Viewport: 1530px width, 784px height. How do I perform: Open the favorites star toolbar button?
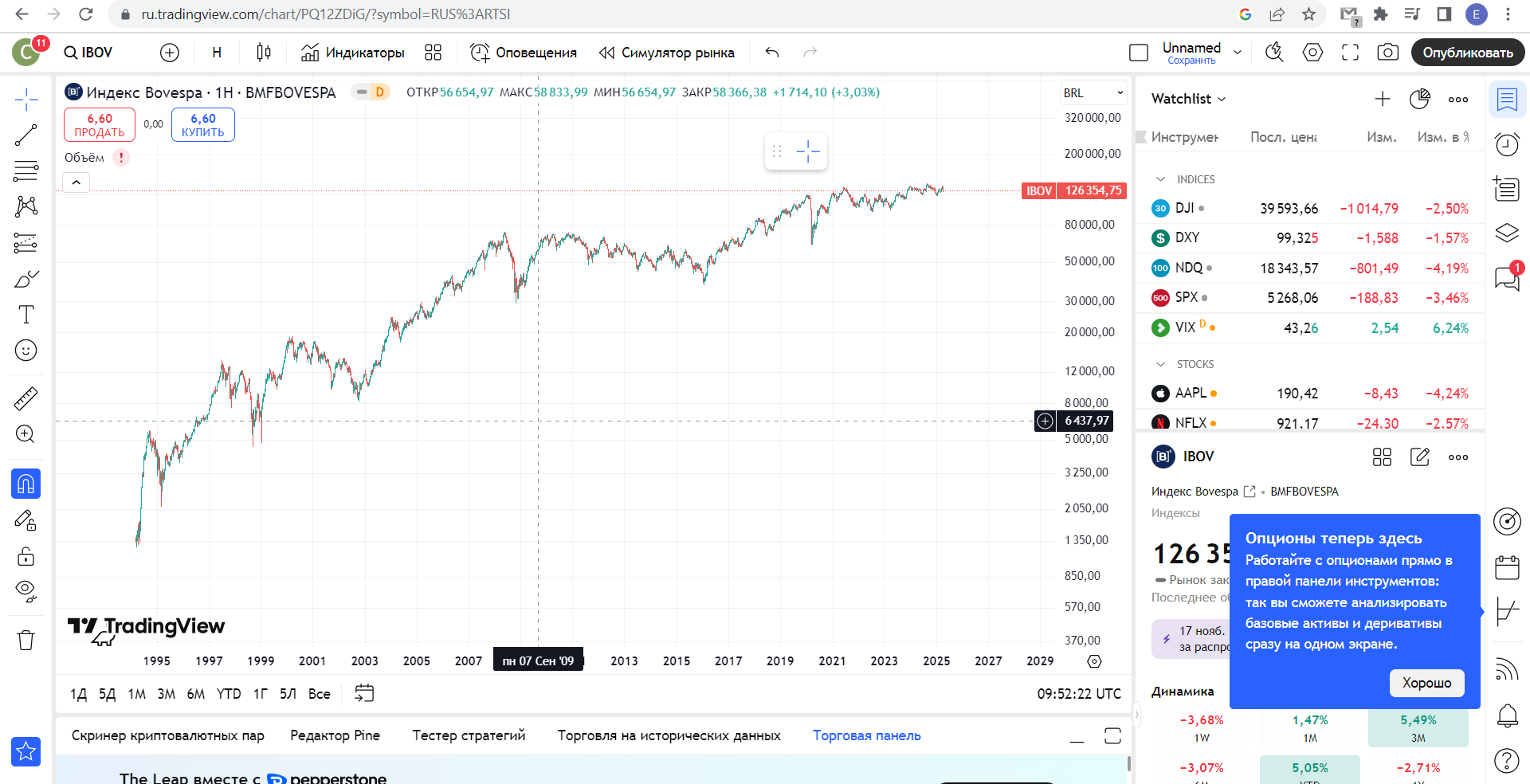pyautogui.click(x=26, y=751)
